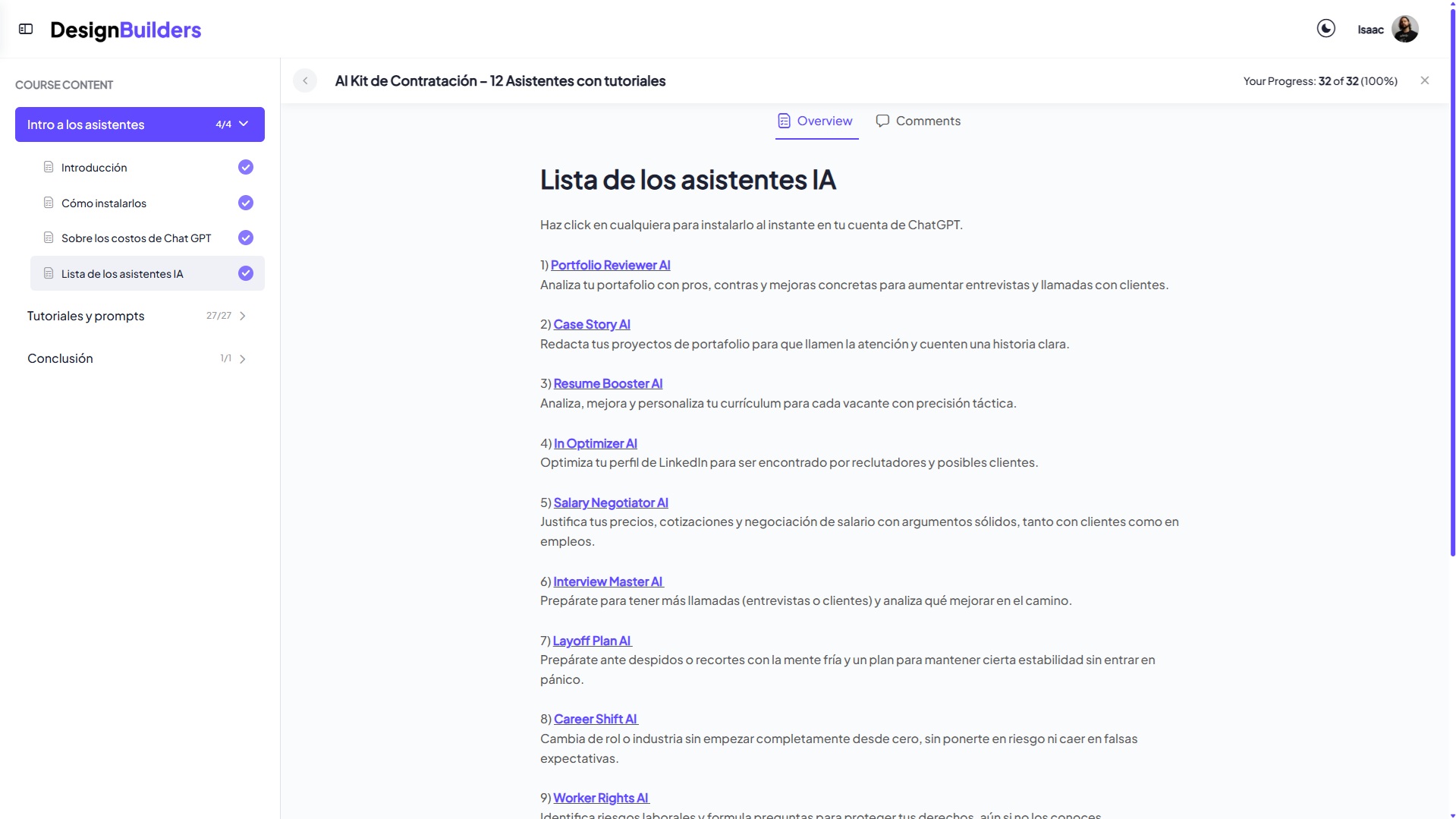This screenshot has width=1456, height=819.
Task: Toggle completion checkmark for Lista de los asistentes IA
Action: (245, 273)
